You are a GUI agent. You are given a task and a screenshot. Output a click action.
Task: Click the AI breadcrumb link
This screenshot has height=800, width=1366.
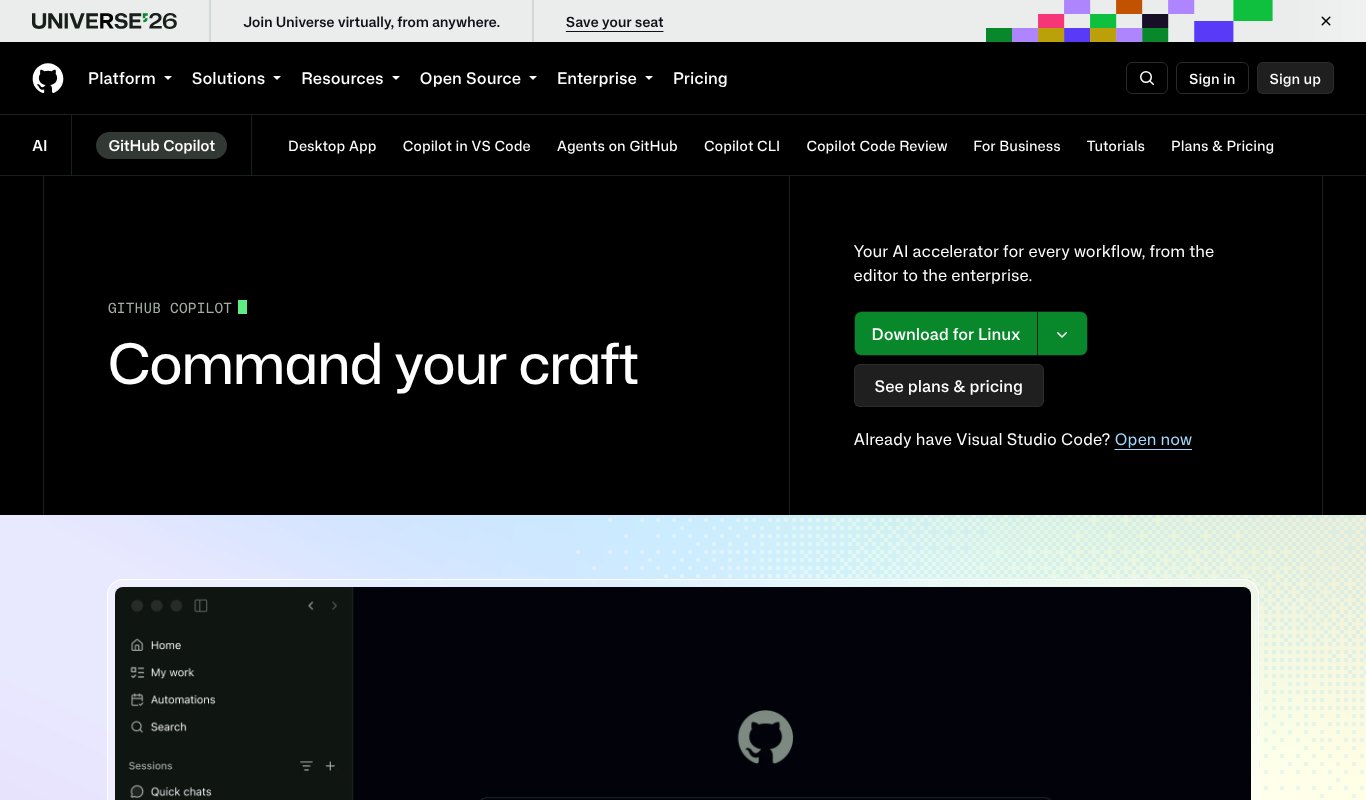[x=40, y=146]
